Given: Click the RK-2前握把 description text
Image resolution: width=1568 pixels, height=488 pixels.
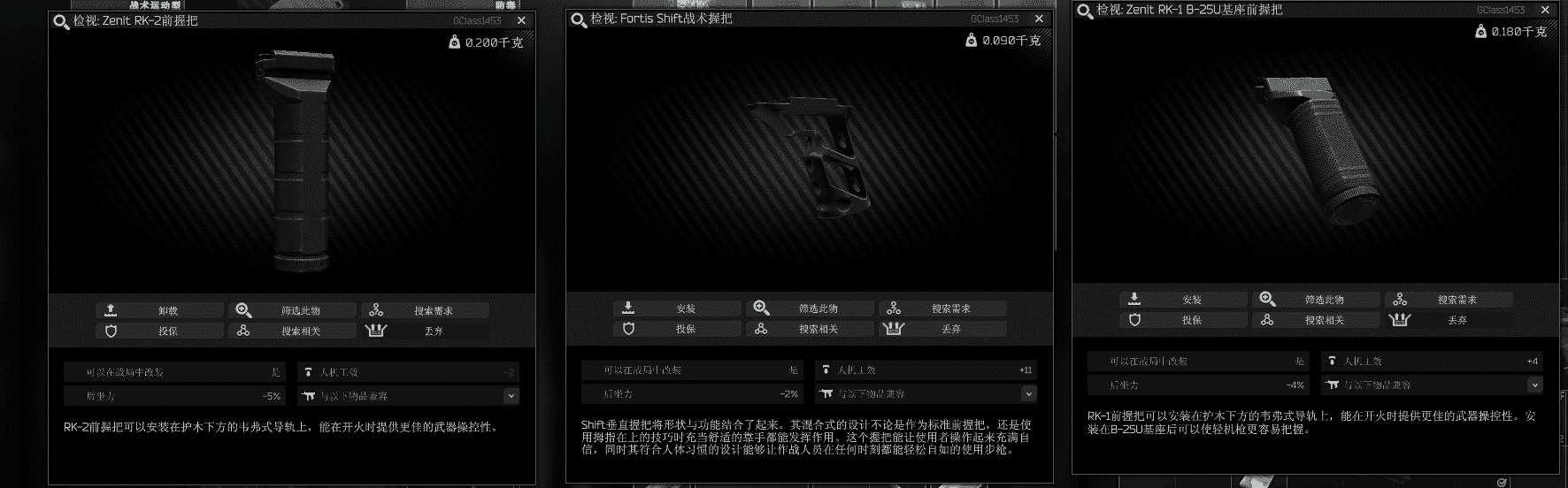Looking at the screenshot, I should pyautogui.click(x=281, y=427).
